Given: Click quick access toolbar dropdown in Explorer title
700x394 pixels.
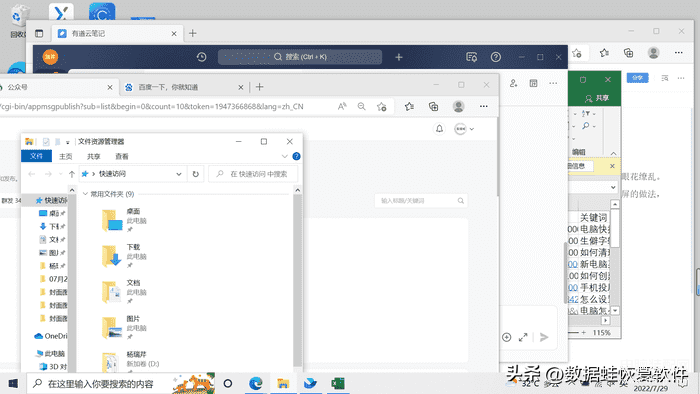Looking at the screenshot, I should click(67, 142).
